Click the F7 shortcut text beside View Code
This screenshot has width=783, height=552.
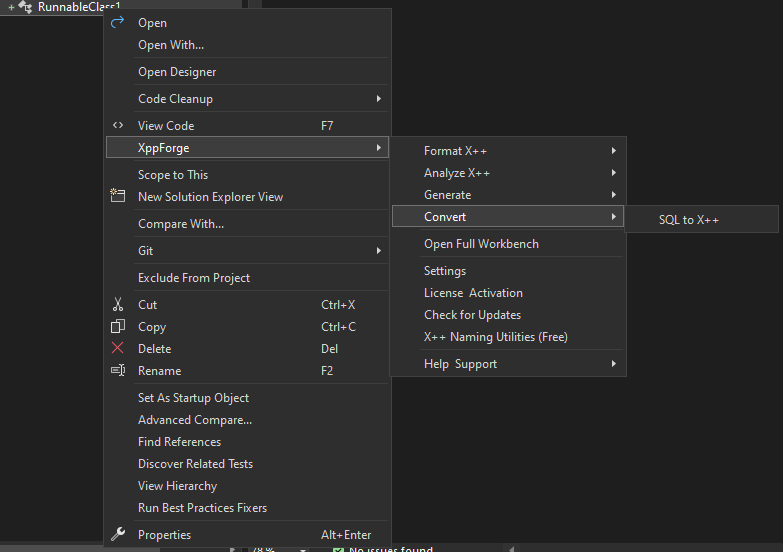[x=327, y=126]
